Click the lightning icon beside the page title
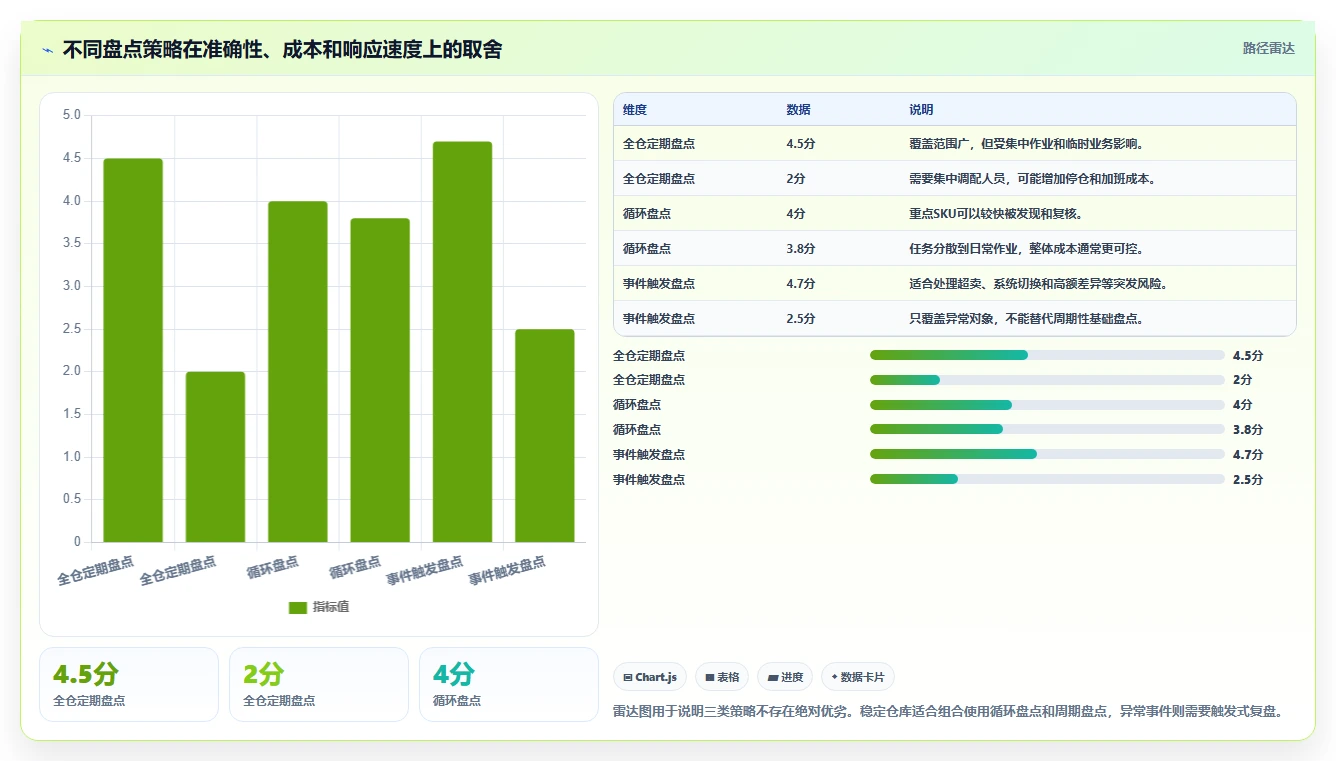The image size is (1336, 761). (x=47, y=50)
